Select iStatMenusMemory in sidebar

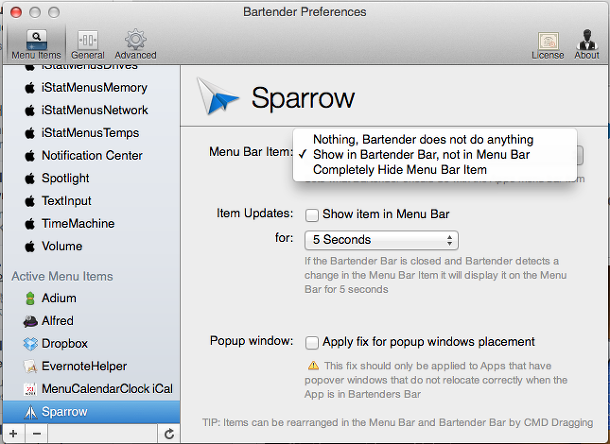coord(94,88)
